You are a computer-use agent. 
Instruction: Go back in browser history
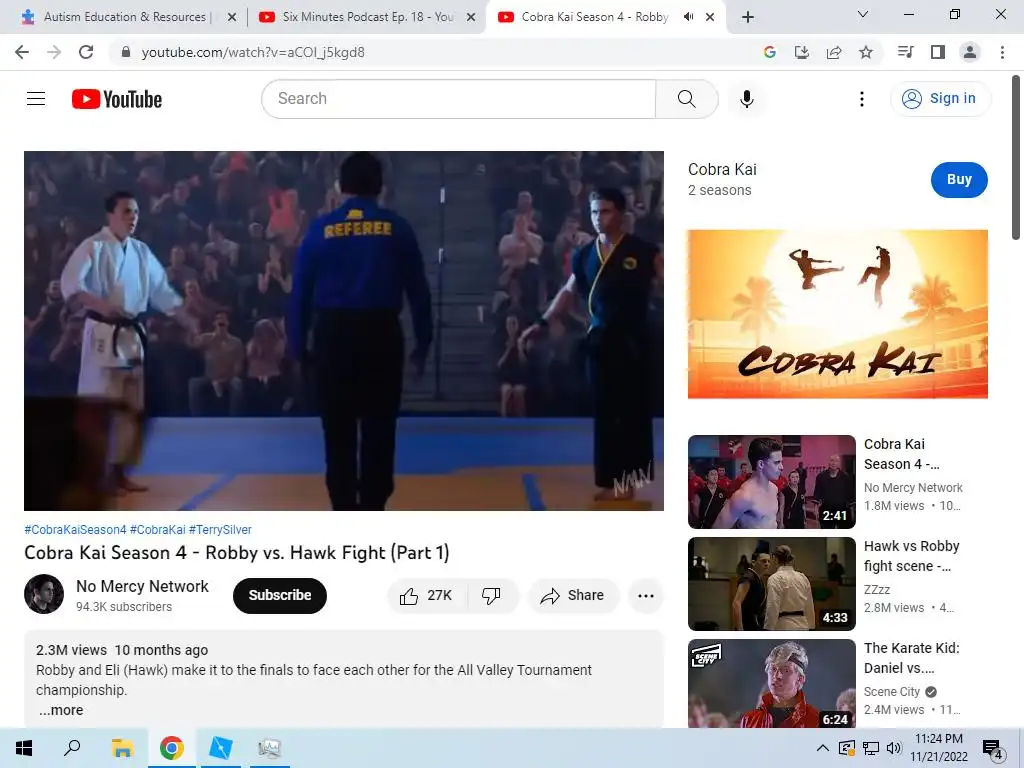coord(22,52)
